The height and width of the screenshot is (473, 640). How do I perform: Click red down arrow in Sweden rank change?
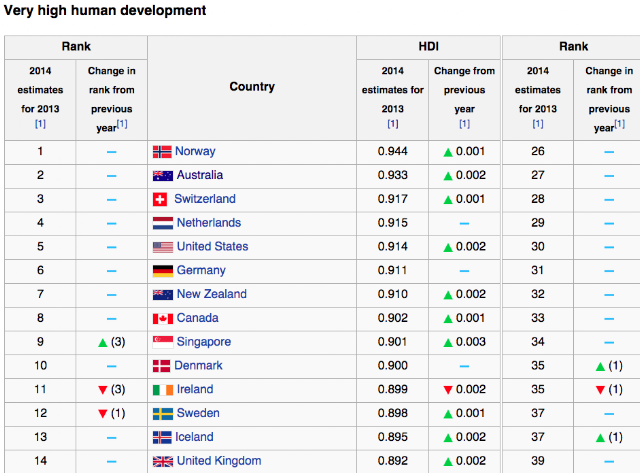(103, 414)
